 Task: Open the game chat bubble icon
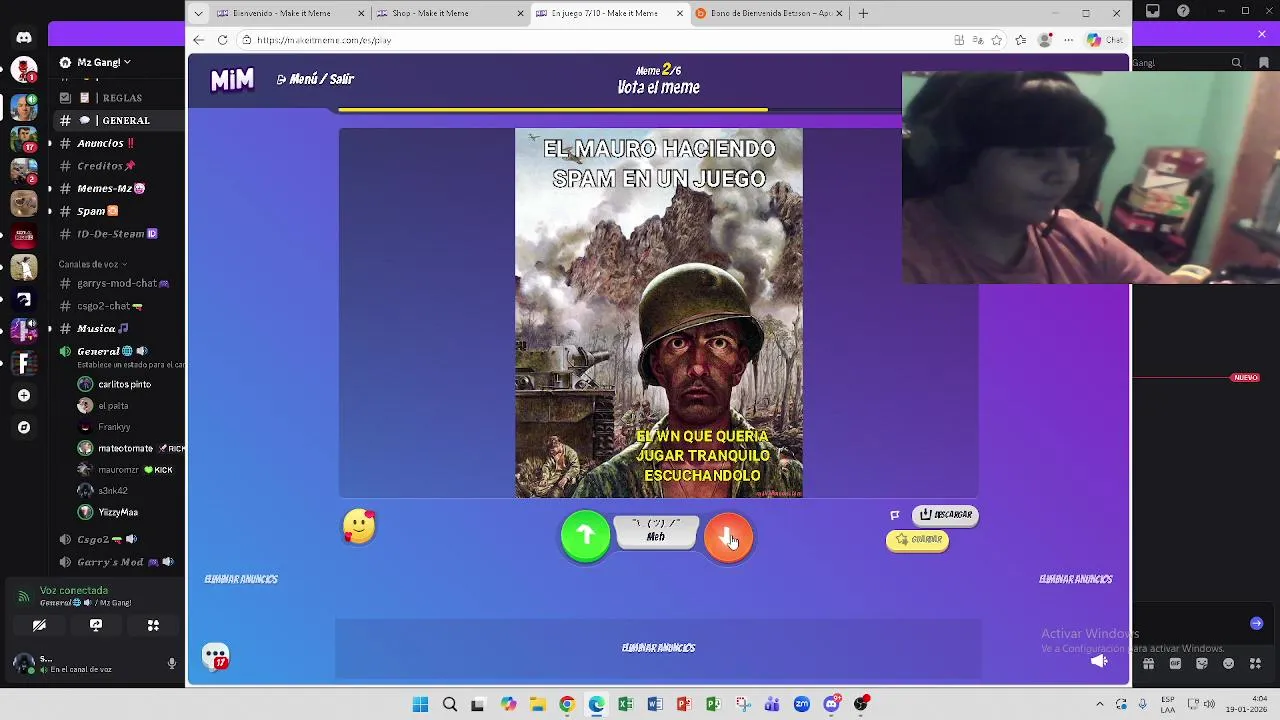point(216,656)
